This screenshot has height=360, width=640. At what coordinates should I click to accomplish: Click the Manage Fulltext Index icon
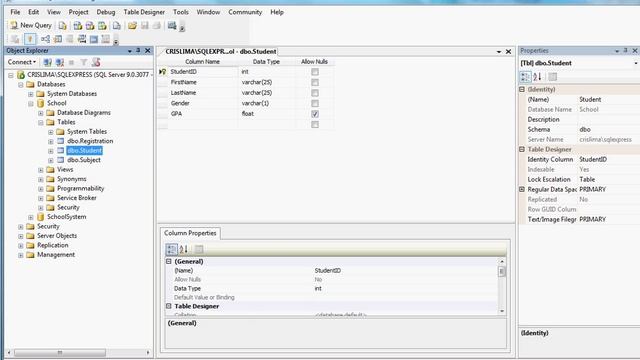[x=70, y=39]
